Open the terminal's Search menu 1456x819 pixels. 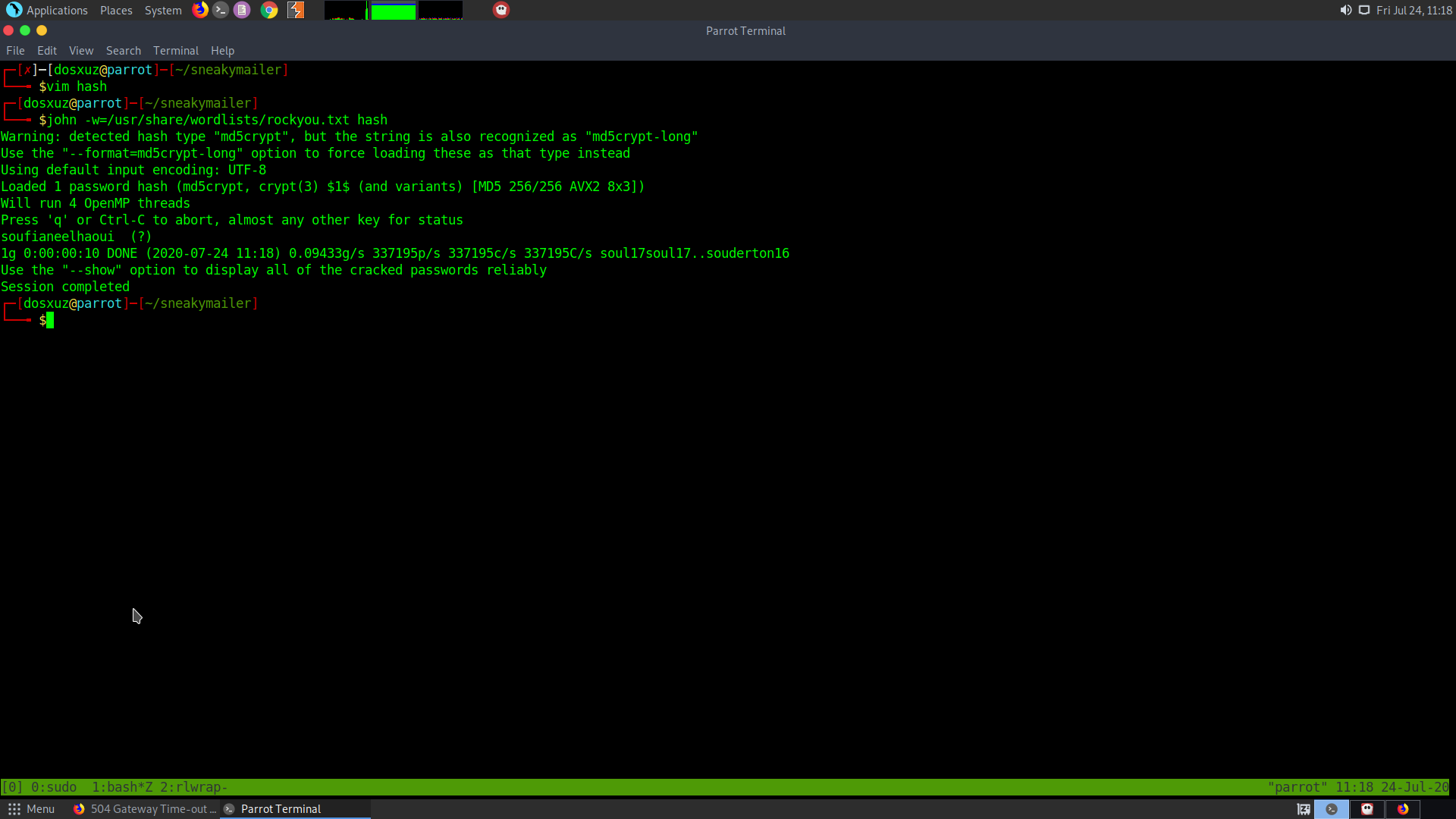(x=124, y=51)
